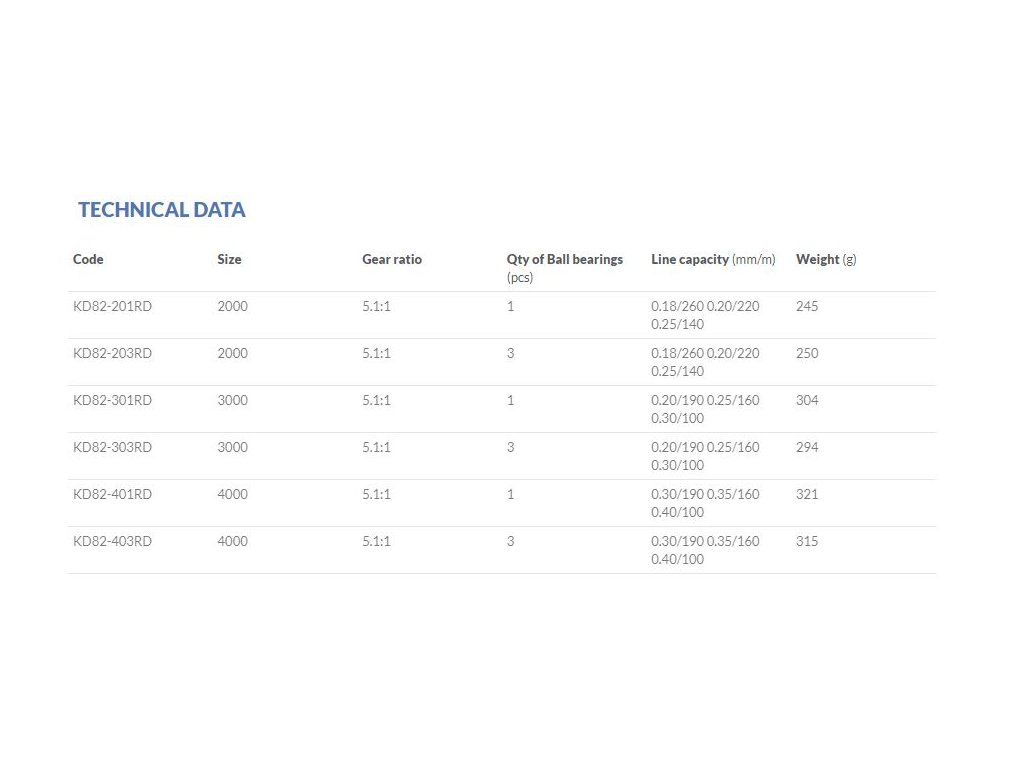Click the weight value 304
This screenshot has height=768, width=1024.
[807, 400]
